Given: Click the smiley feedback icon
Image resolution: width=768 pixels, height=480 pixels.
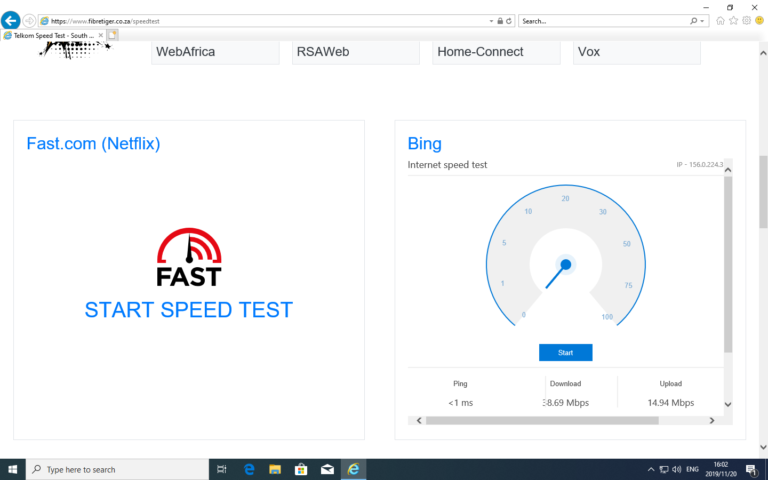Looking at the screenshot, I should click(x=760, y=21).
